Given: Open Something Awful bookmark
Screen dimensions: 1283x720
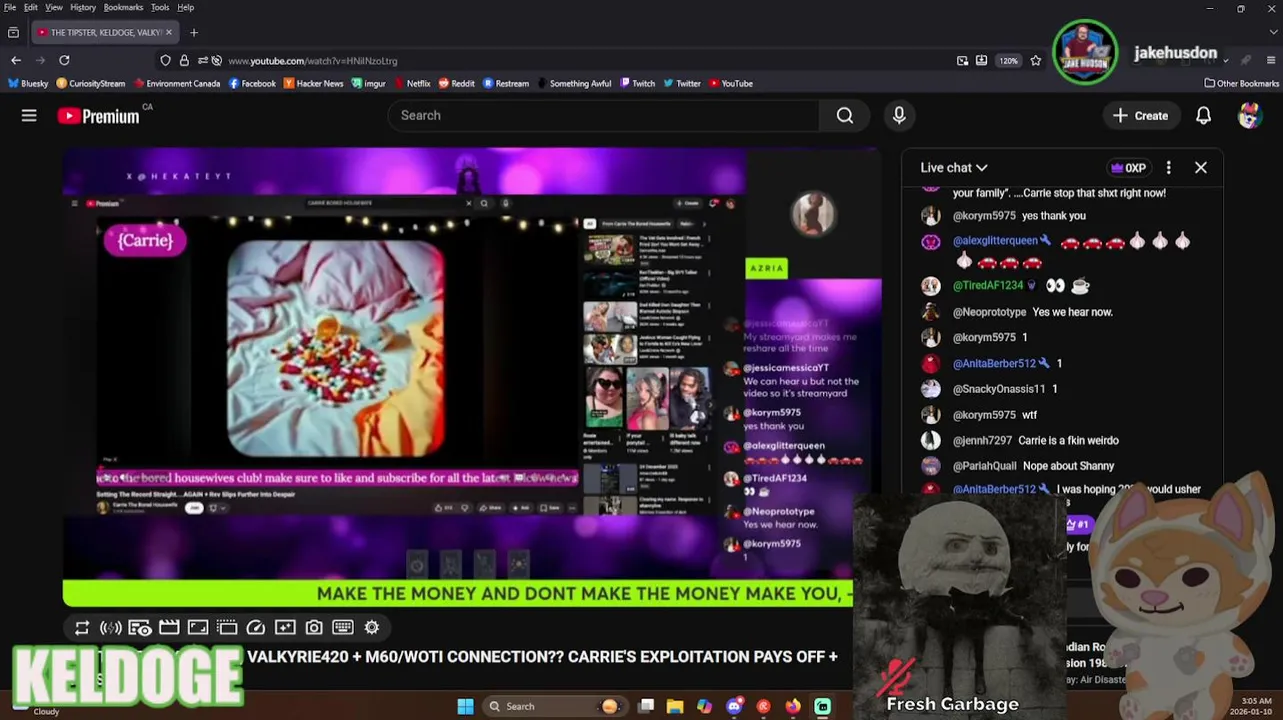Looking at the screenshot, I should (x=573, y=84).
